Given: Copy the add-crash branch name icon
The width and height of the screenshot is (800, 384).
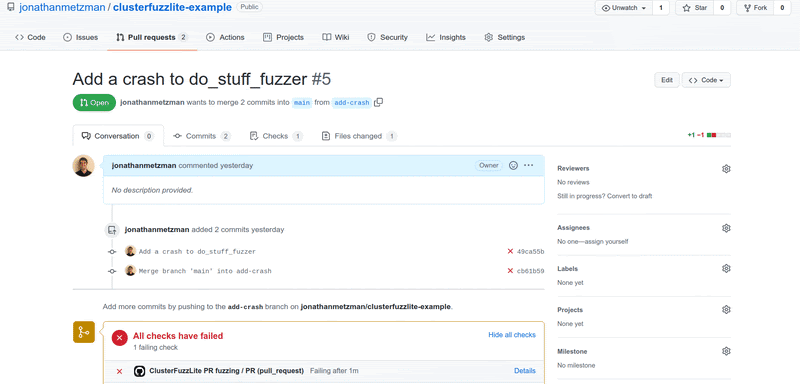Looking at the screenshot, I should tap(378, 103).
